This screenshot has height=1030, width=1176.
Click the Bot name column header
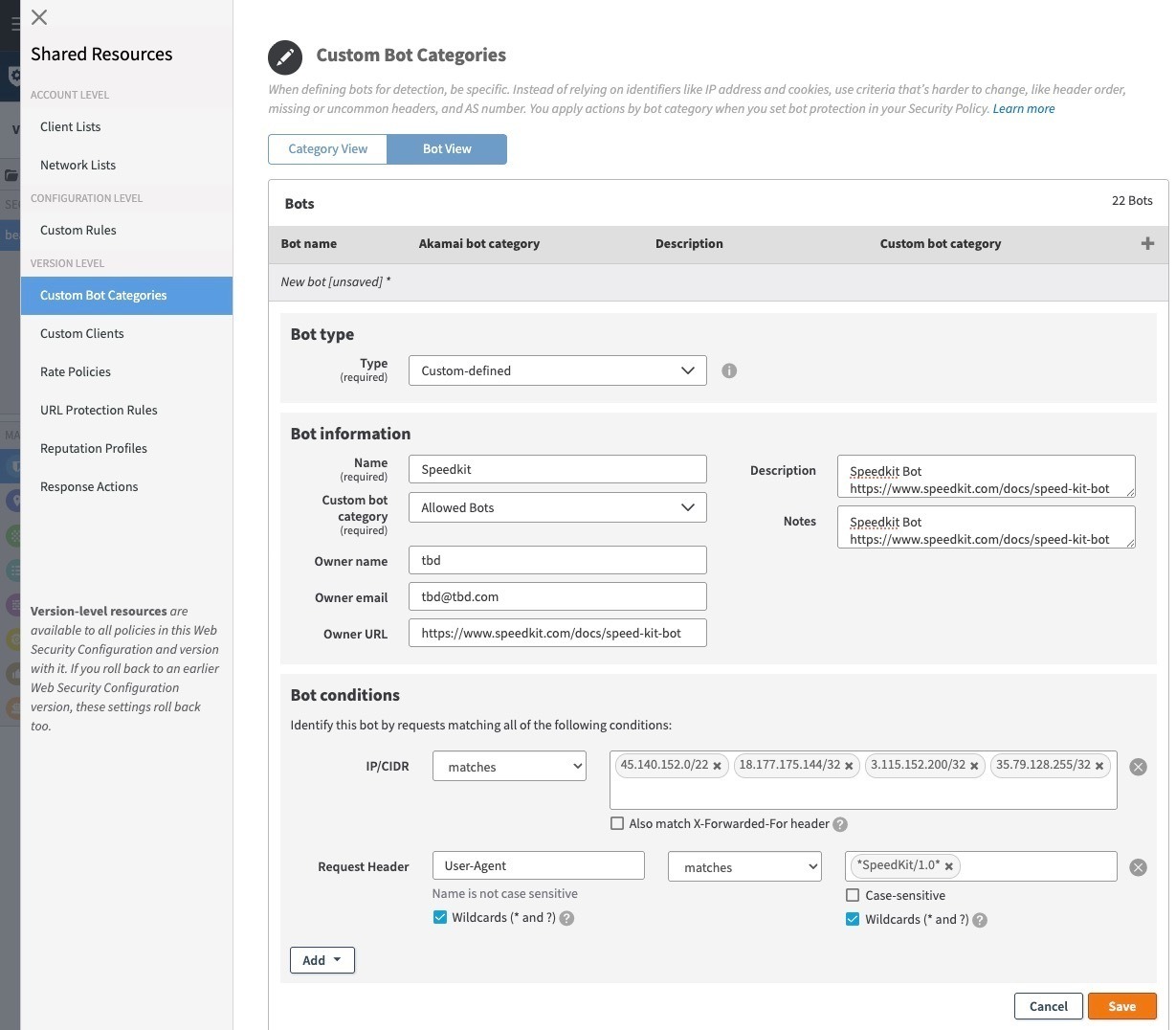pyautogui.click(x=308, y=243)
